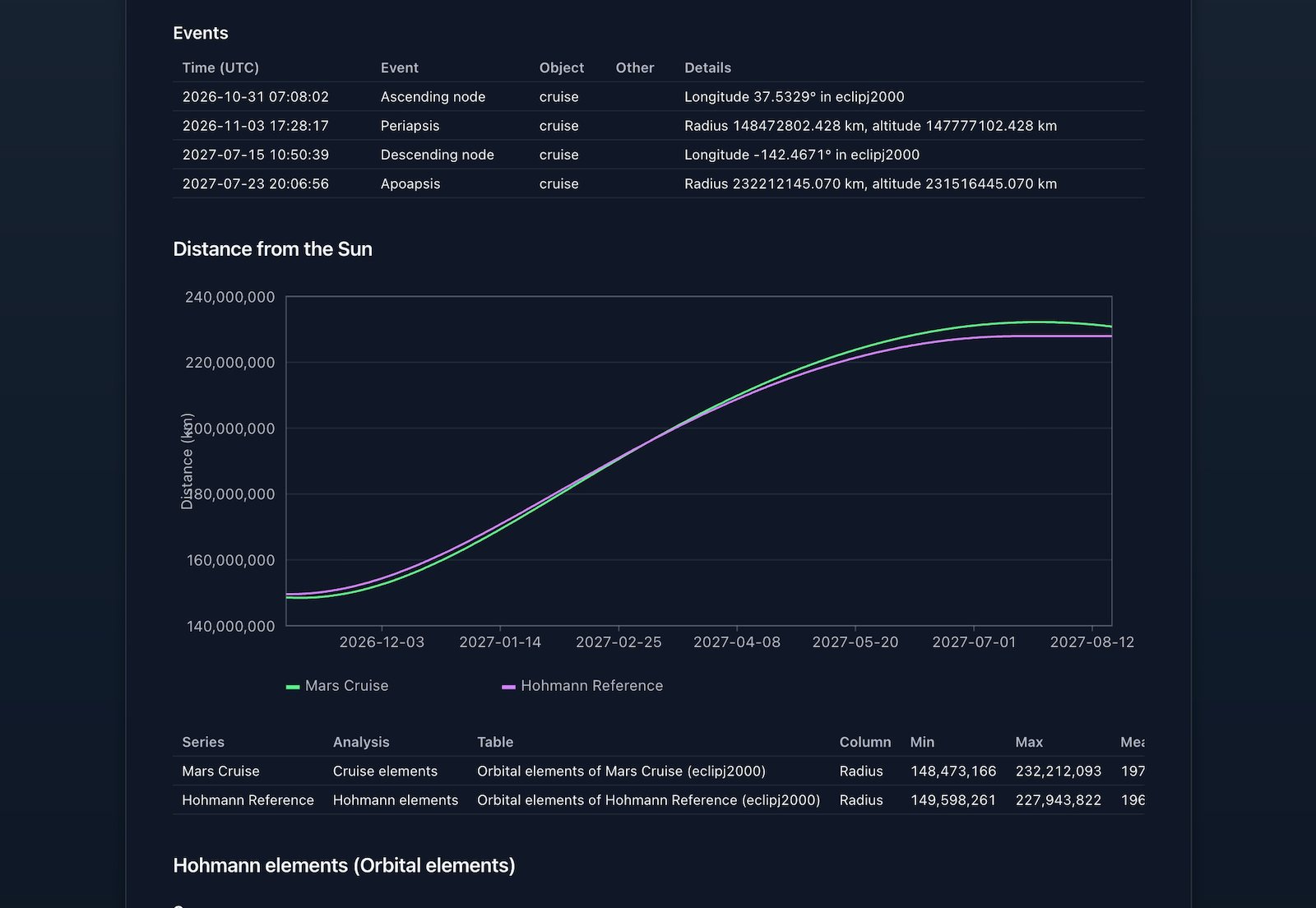Viewport: 1316px width, 908px height.
Task: Click the Longitude 37.5329° details cell
Action: (795, 97)
